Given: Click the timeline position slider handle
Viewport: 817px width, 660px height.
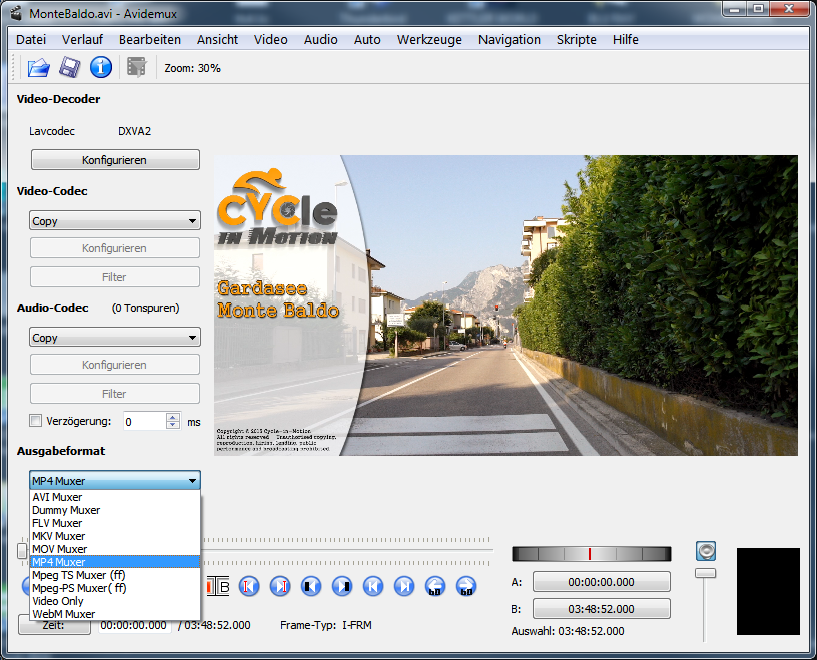Looking at the screenshot, I should [x=22, y=551].
